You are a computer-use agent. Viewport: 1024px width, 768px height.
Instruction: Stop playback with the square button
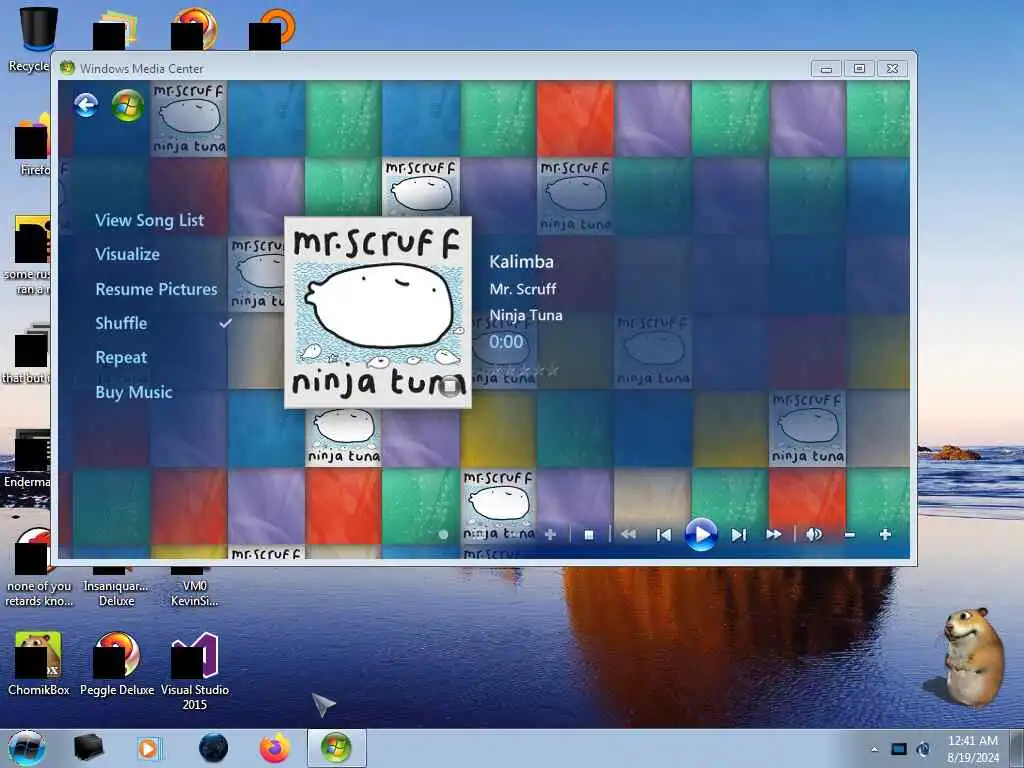point(588,535)
